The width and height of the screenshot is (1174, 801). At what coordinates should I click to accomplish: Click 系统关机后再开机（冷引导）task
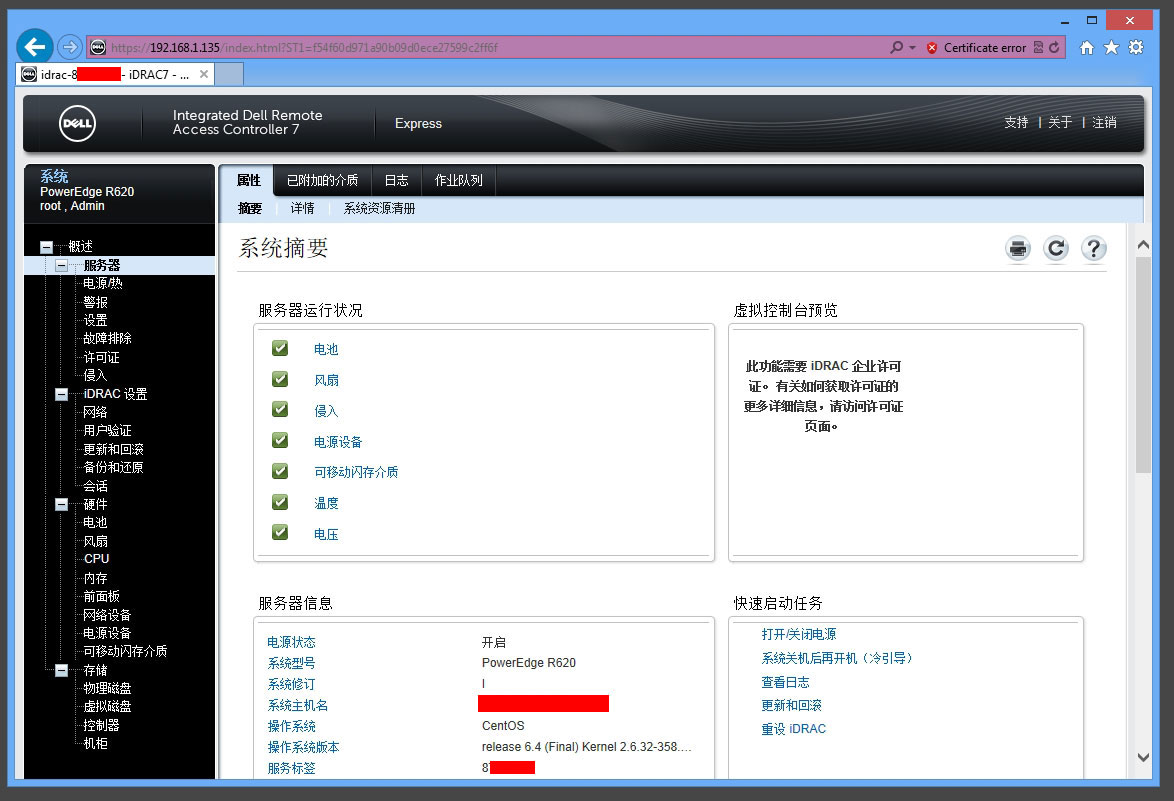point(837,658)
